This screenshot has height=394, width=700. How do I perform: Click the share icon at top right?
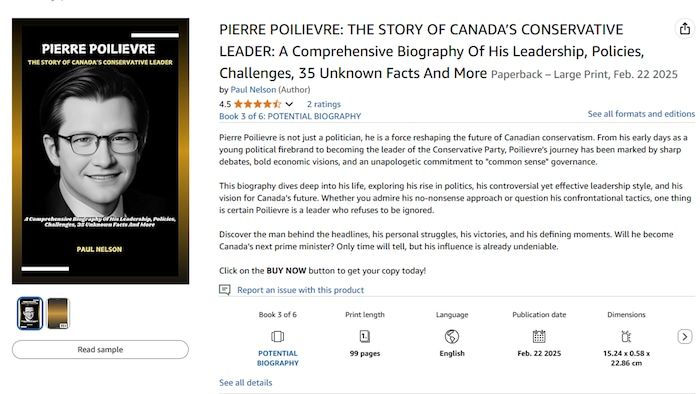684,29
